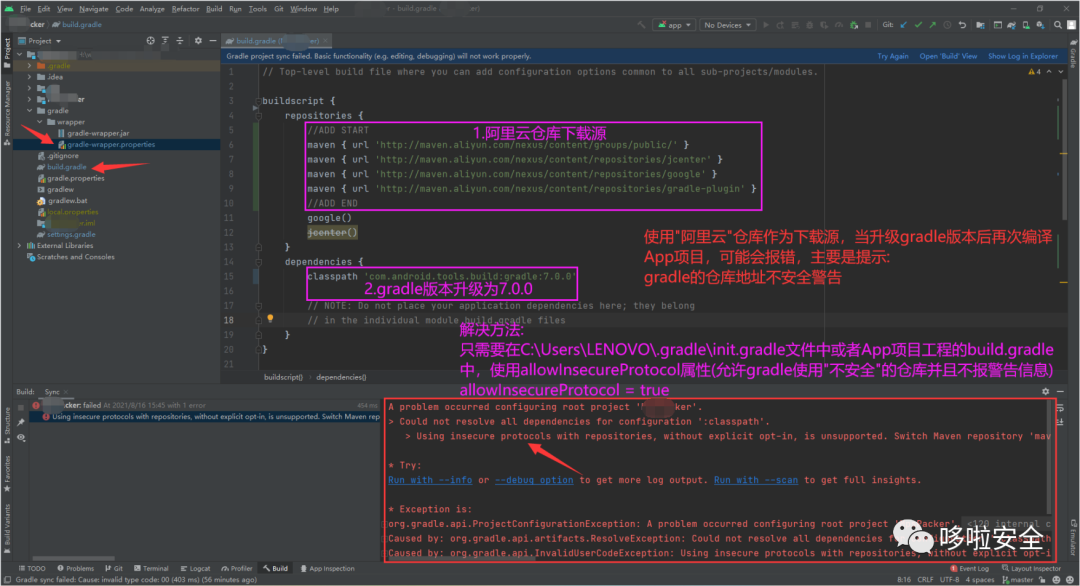Click the master branch in status bar

(1017, 580)
